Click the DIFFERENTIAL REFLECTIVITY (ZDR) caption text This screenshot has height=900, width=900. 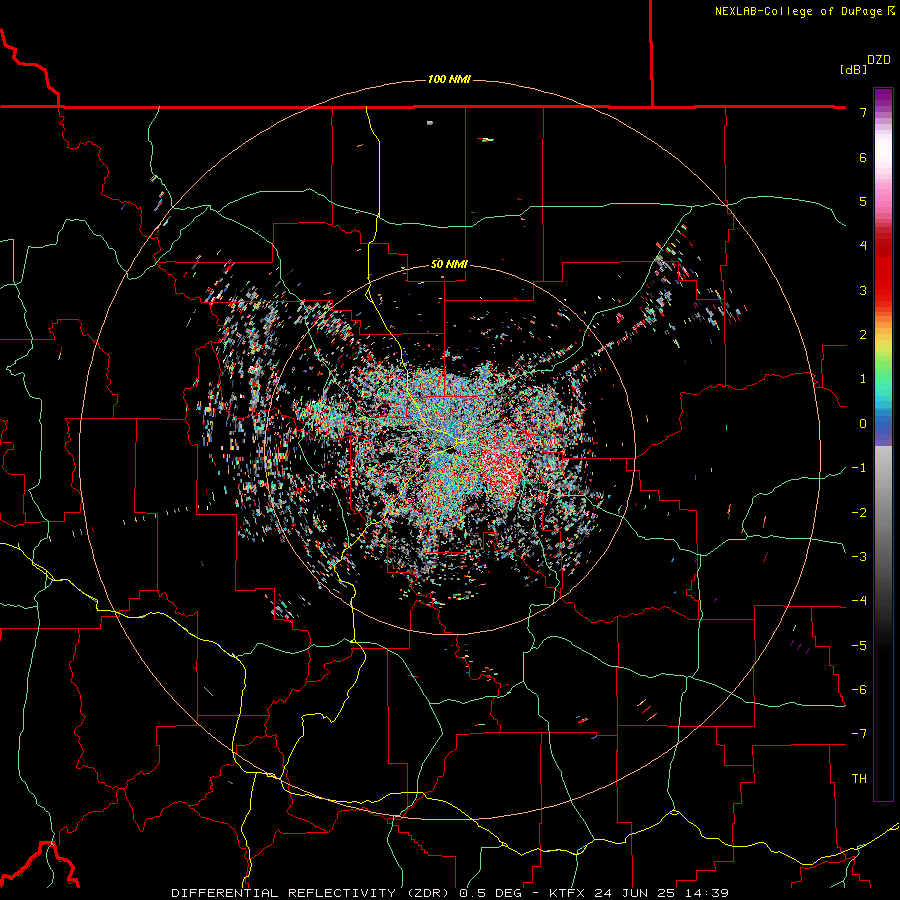[x=312, y=893]
